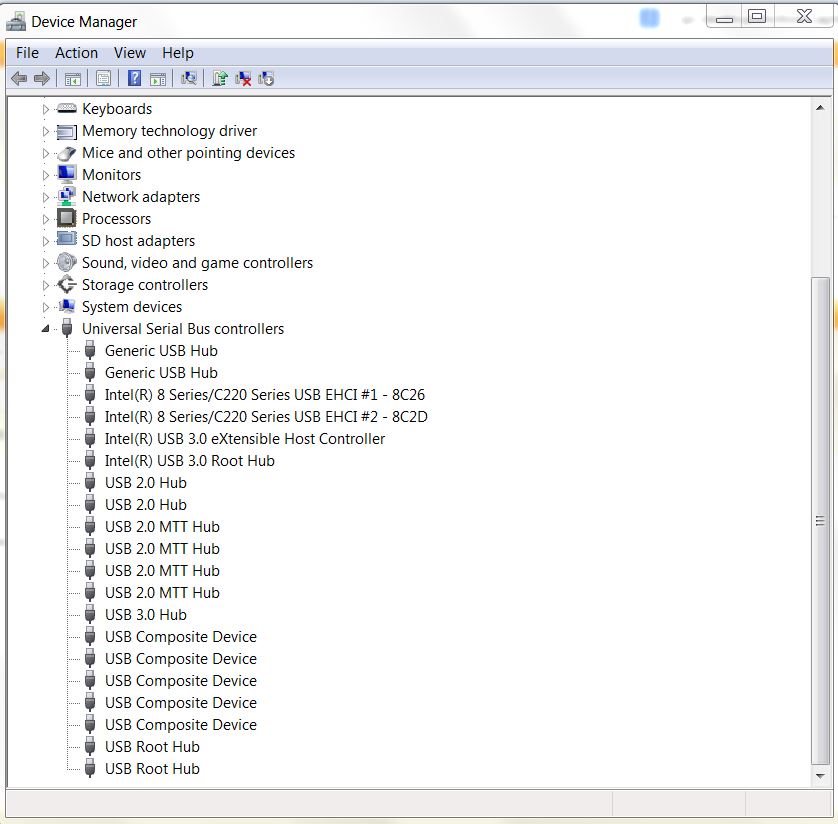This screenshot has height=824, width=838.
Task: Open the File menu
Action: (27, 53)
